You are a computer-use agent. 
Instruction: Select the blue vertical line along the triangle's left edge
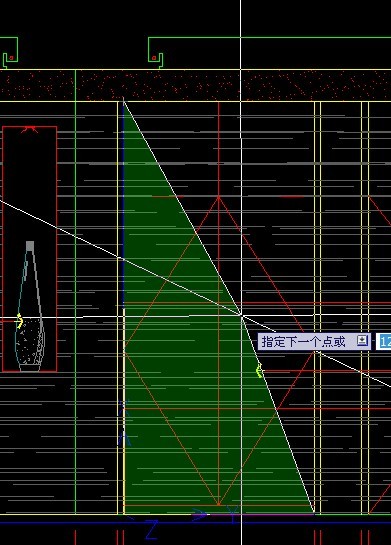[123, 205]
